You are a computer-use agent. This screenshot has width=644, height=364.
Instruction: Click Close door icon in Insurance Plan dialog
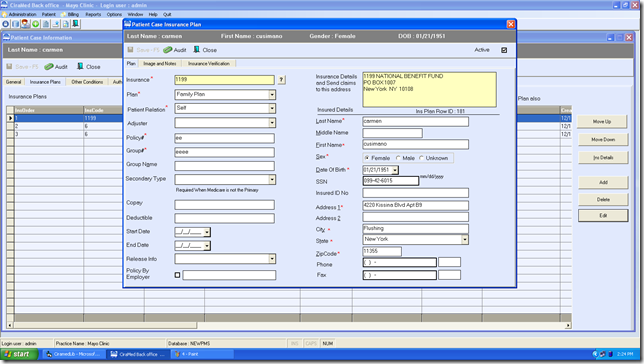197,50
